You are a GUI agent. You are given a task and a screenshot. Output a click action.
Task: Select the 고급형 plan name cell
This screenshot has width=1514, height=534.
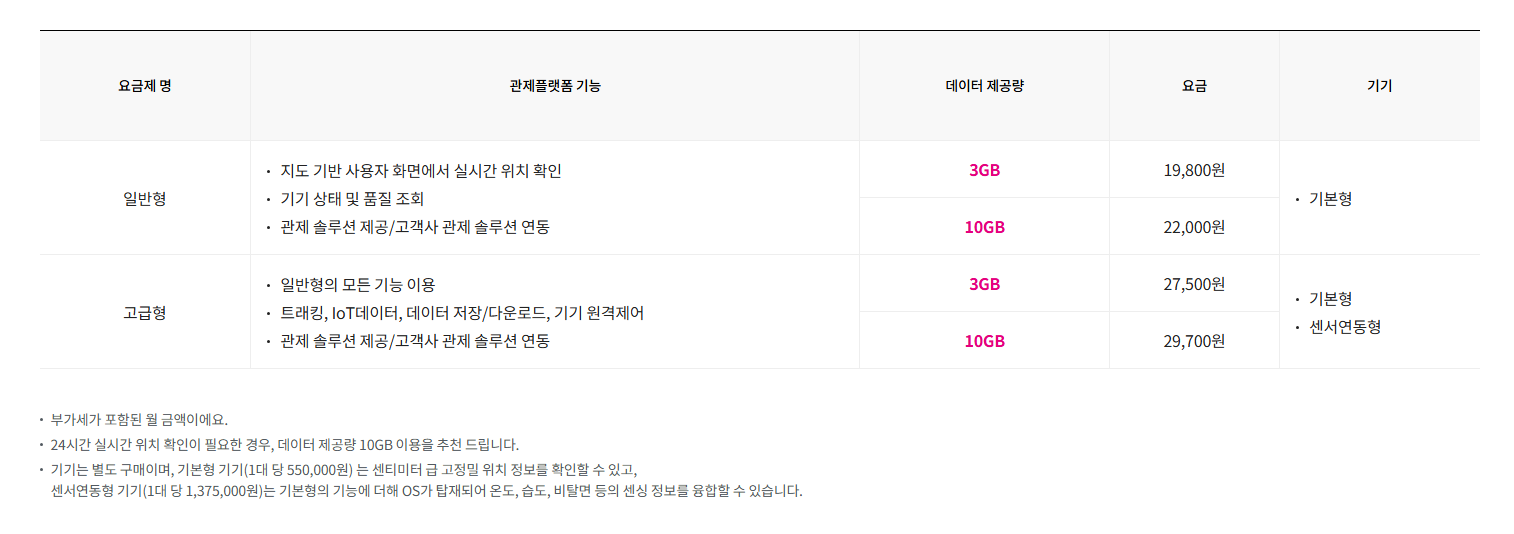click(145, 312)
